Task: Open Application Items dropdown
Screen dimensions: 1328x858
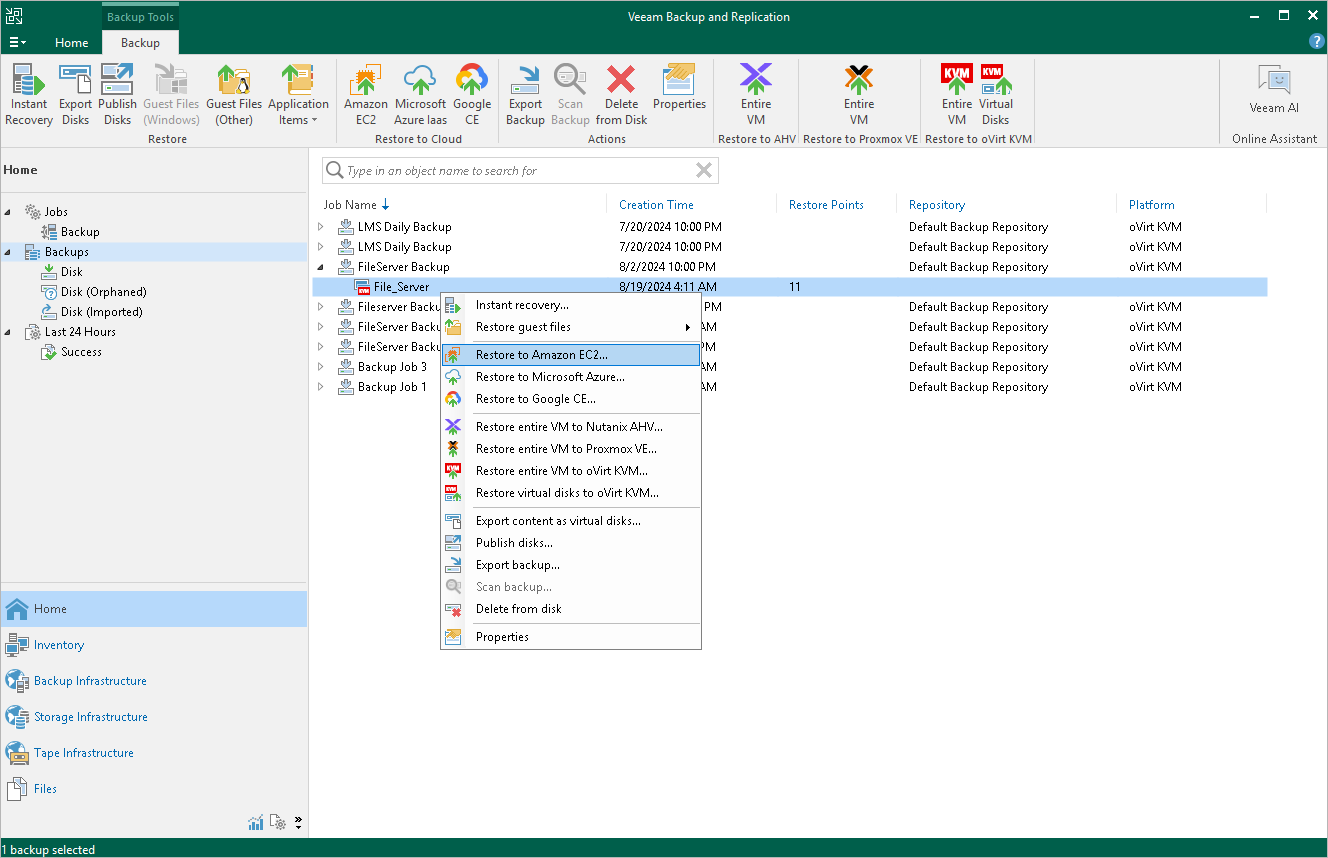Action: click(298, 95)
